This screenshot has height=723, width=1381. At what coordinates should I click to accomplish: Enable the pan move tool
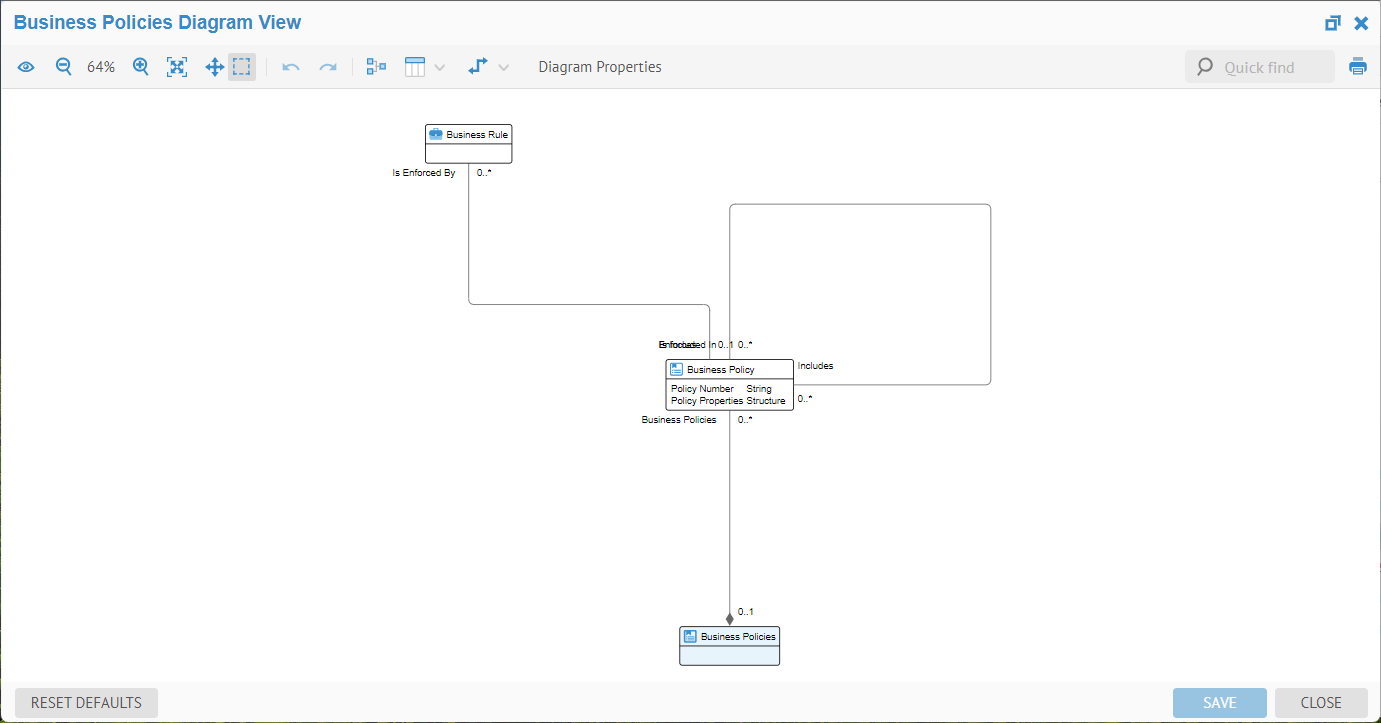pos(214,67)
